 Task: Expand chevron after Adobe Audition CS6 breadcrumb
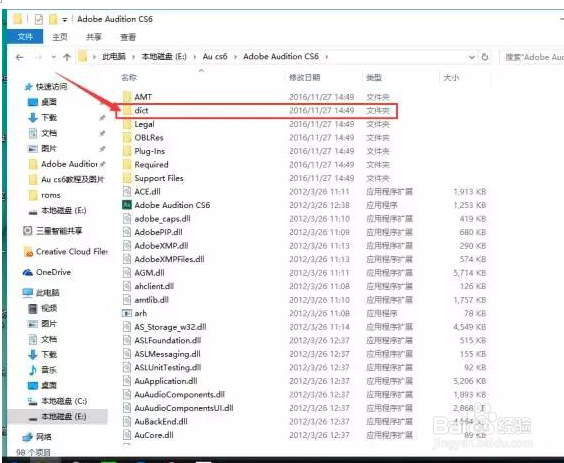[327, 57]
